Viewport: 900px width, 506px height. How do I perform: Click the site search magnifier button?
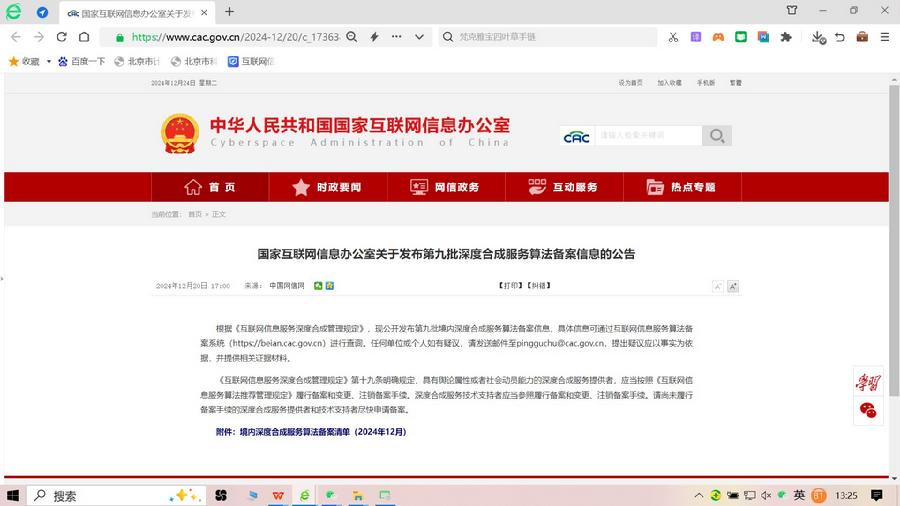tap(716, 135)
